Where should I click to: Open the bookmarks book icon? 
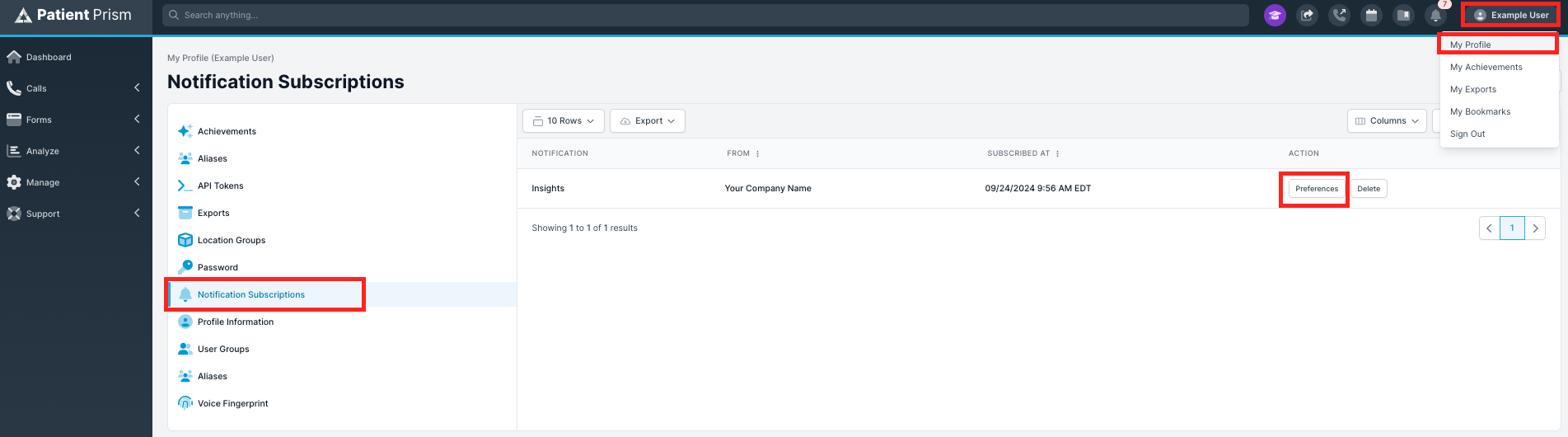pos(1403,15)
